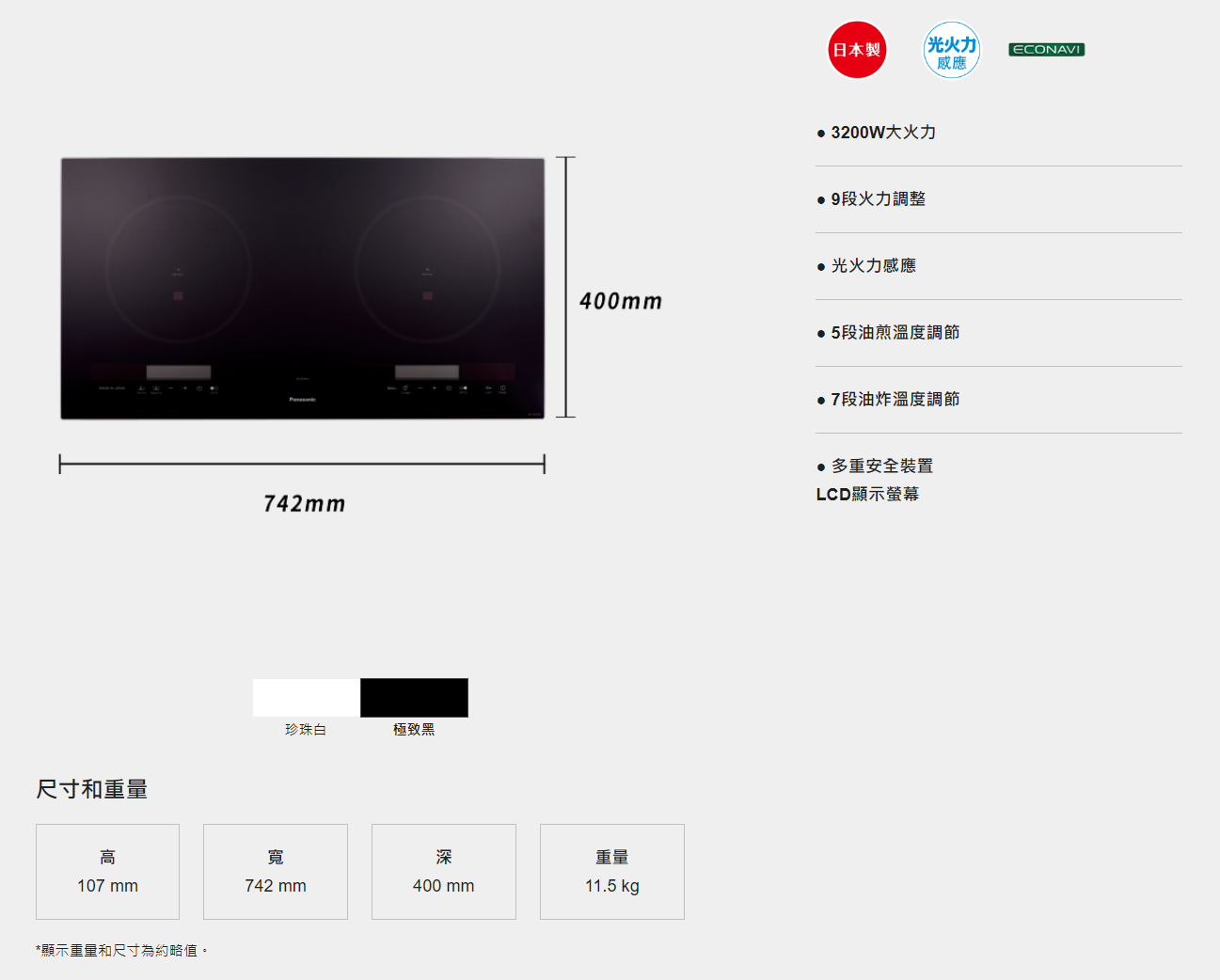Click the Panasonic logo on the cooktop
Screen dimensions: 1220x980
coord(302,400)
